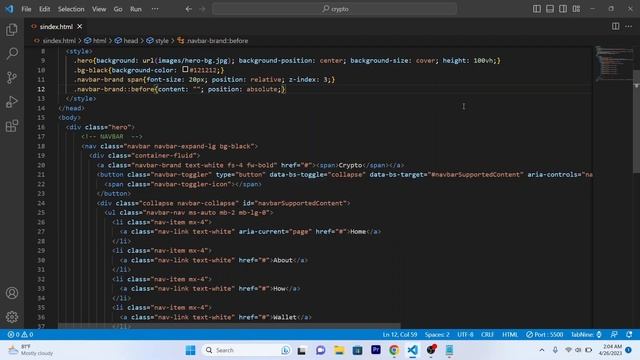
Task: Open the Search view in activity bar
Action: [x=12, y=53]
